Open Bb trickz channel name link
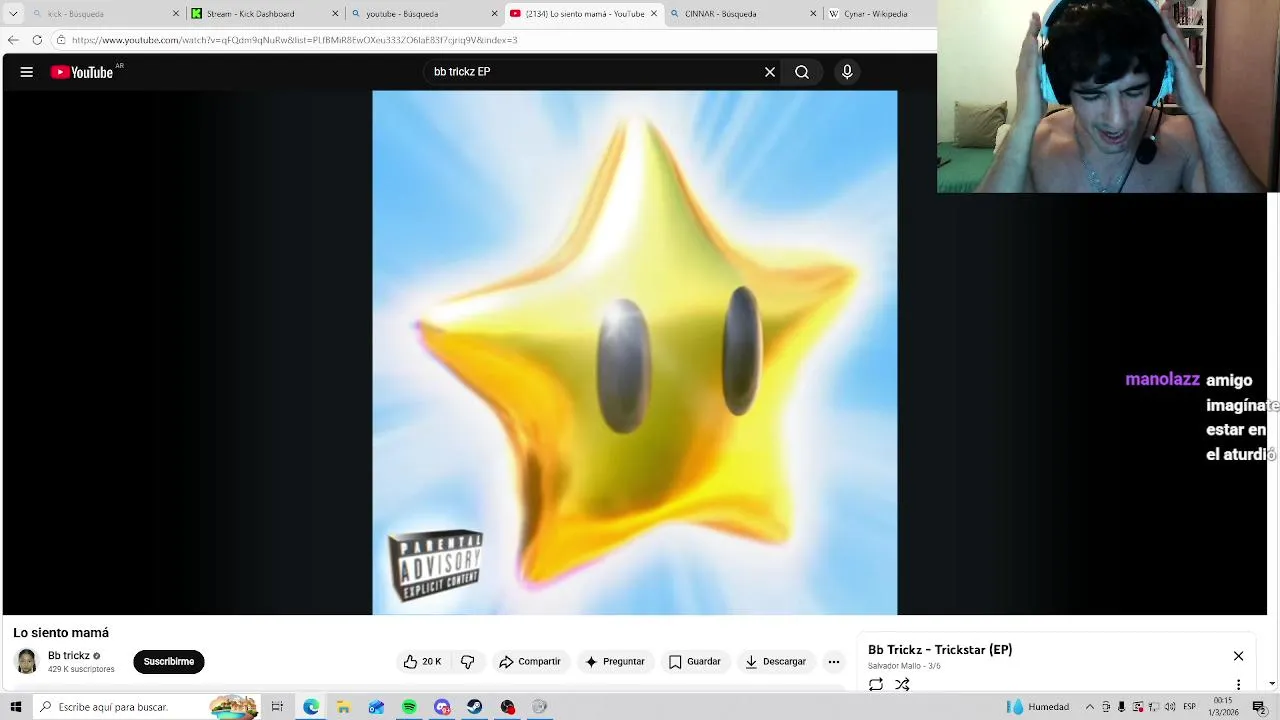1280x720 pixels. click(x=69, y=656)
